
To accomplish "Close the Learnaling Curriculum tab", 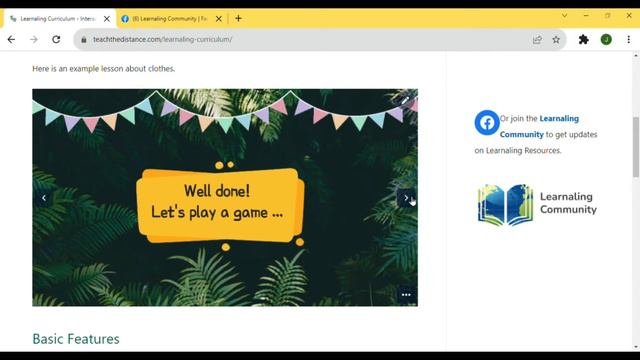I will pyautogui.click(x=107, y=19).
